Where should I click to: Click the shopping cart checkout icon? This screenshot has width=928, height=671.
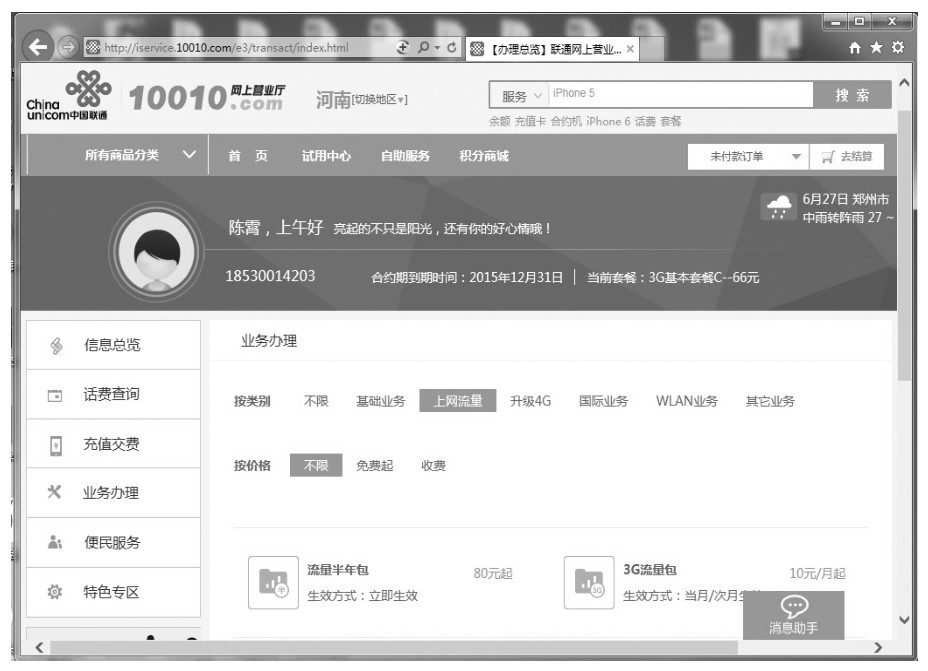point(827,156)
